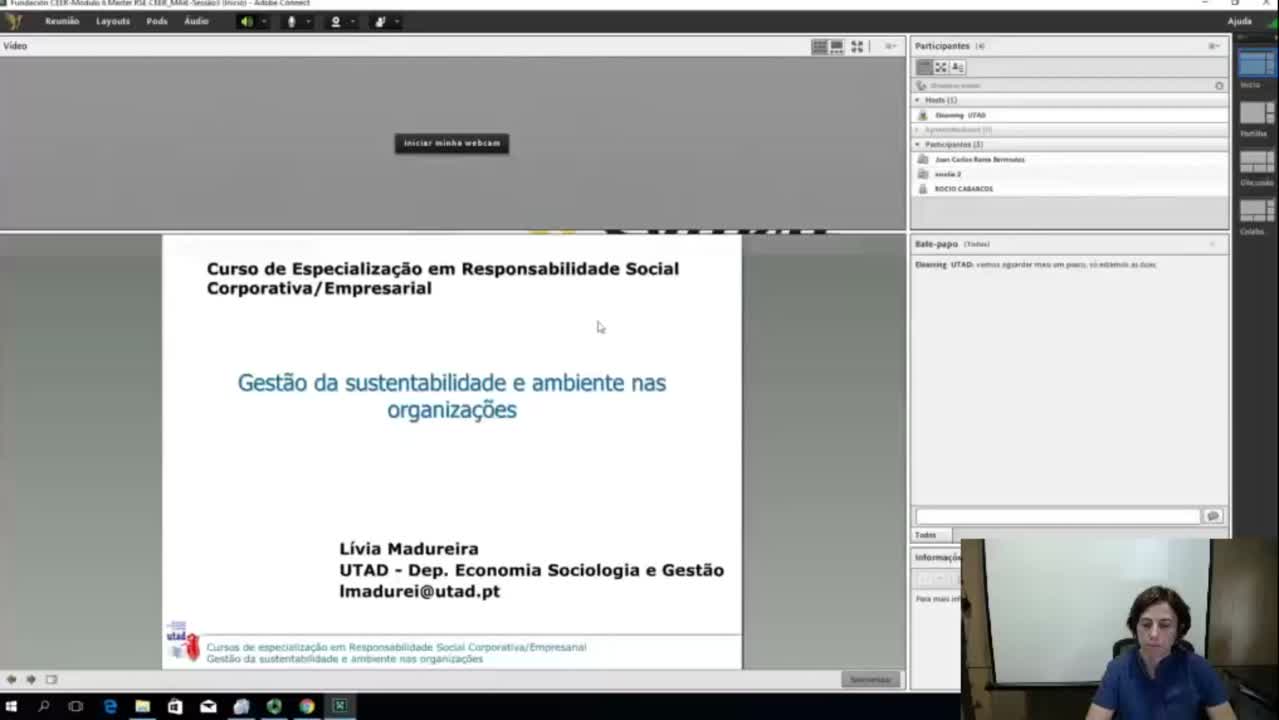Collapse the Hosts (1) group

(x=917, y=100)
